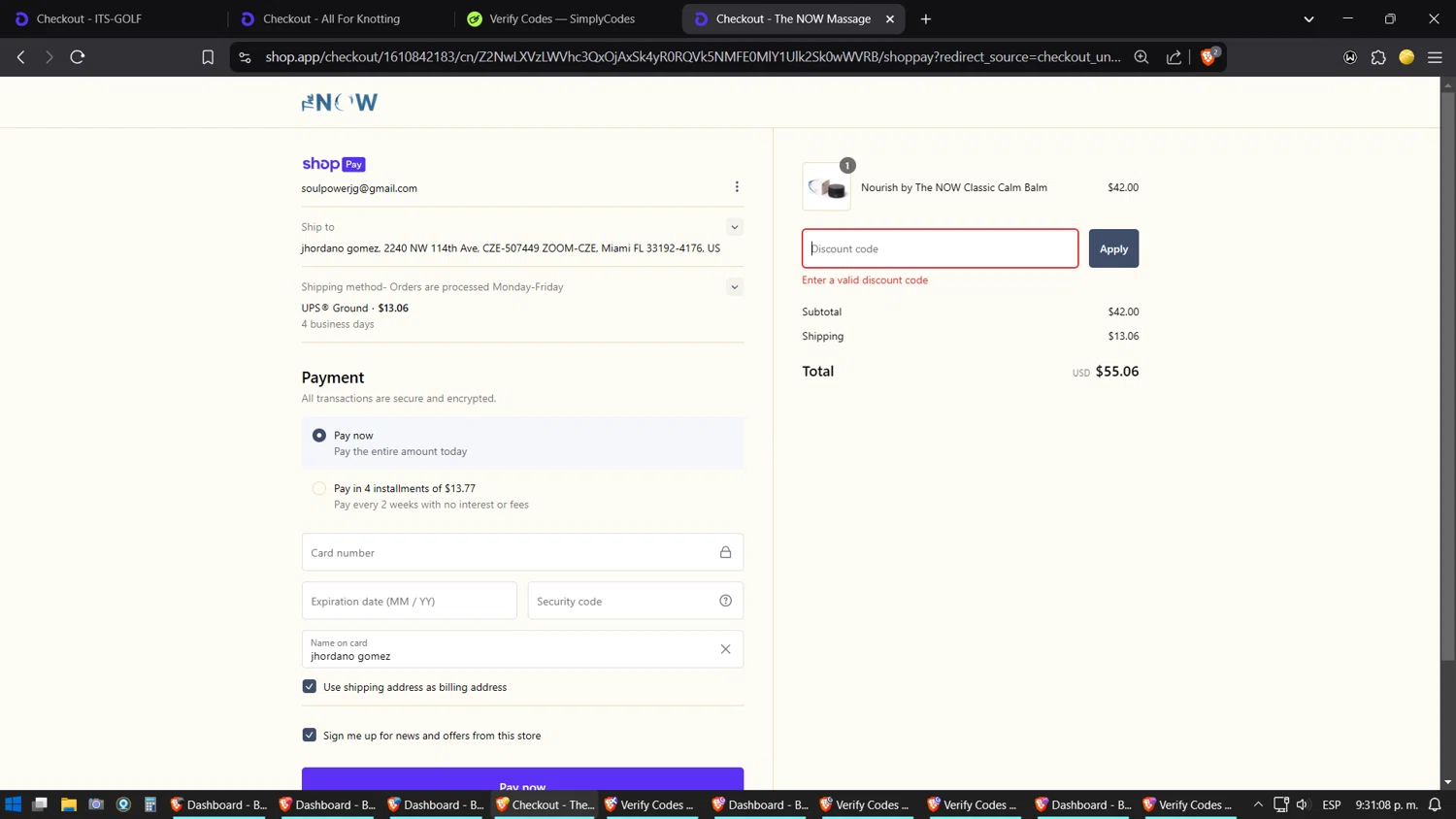Image resolution: width=1456 pixels, height=819 pixels.
Task: Bookmark this page with the bookmark icon
Action: coord(208,57)
